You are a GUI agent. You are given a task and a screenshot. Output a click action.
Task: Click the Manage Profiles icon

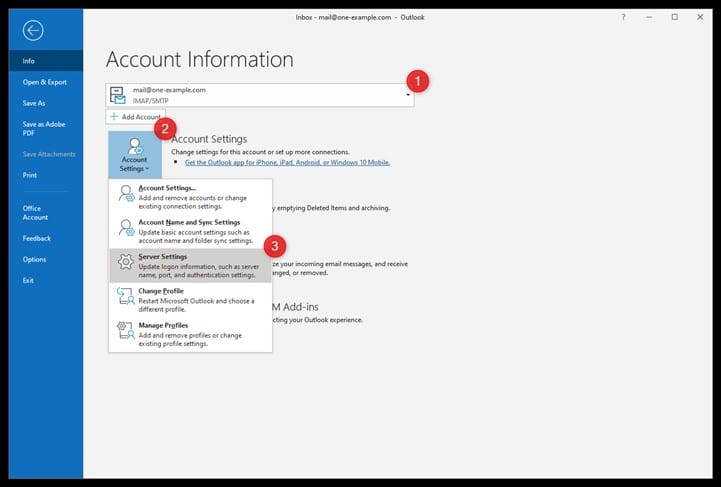click(x=125, y=330)
